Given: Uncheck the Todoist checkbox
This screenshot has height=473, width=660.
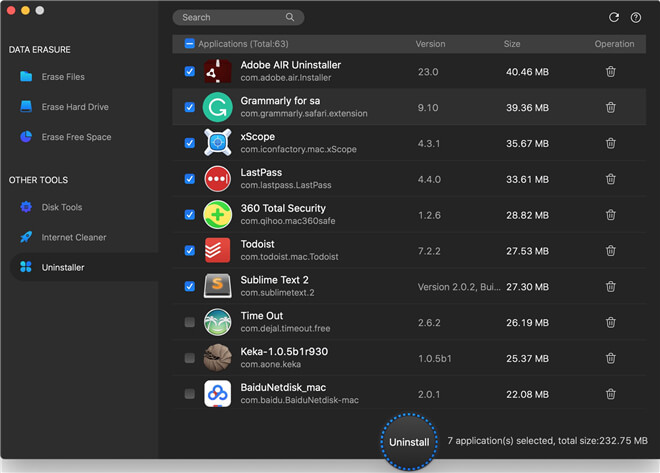Looking at the screenshot, I should point(189,250).
